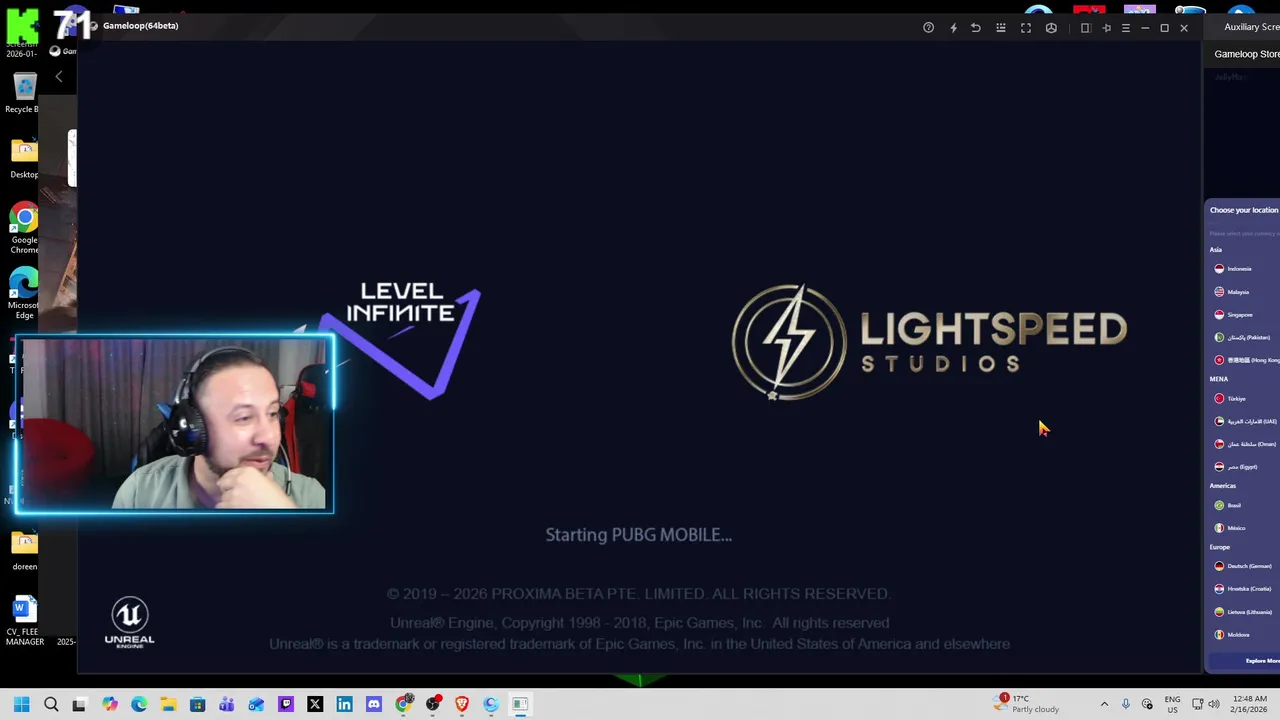Open X app from taskbar
Screen dimensions: 1280x720
click(x=315, y=704)
